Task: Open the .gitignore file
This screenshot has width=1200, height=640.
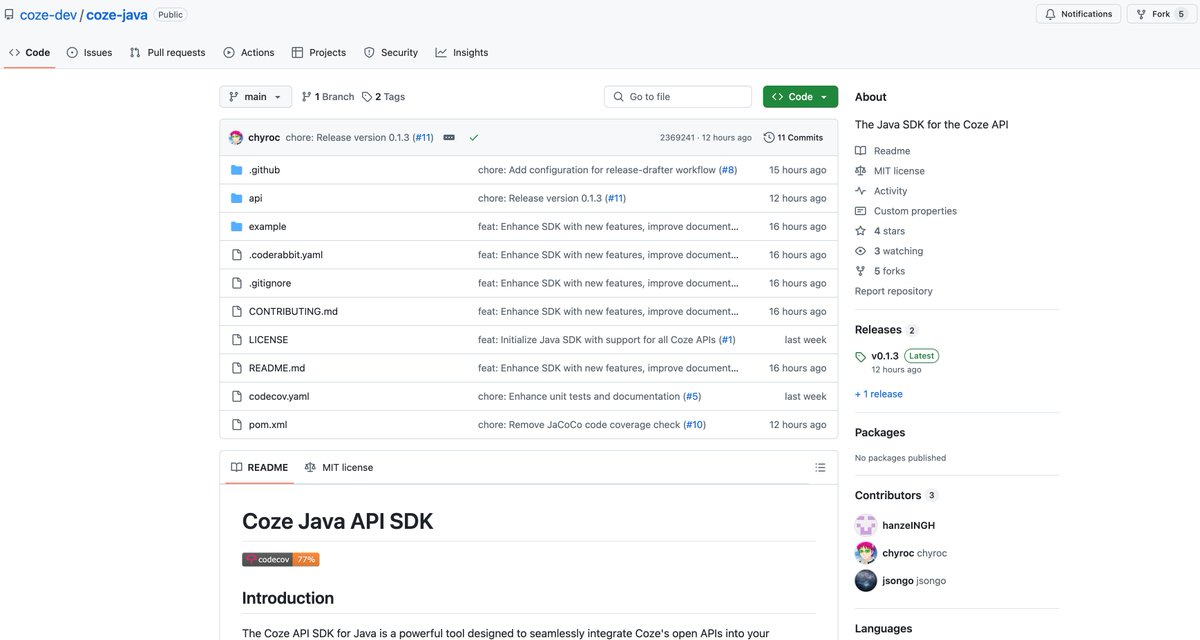Action: tap(270, 283)
